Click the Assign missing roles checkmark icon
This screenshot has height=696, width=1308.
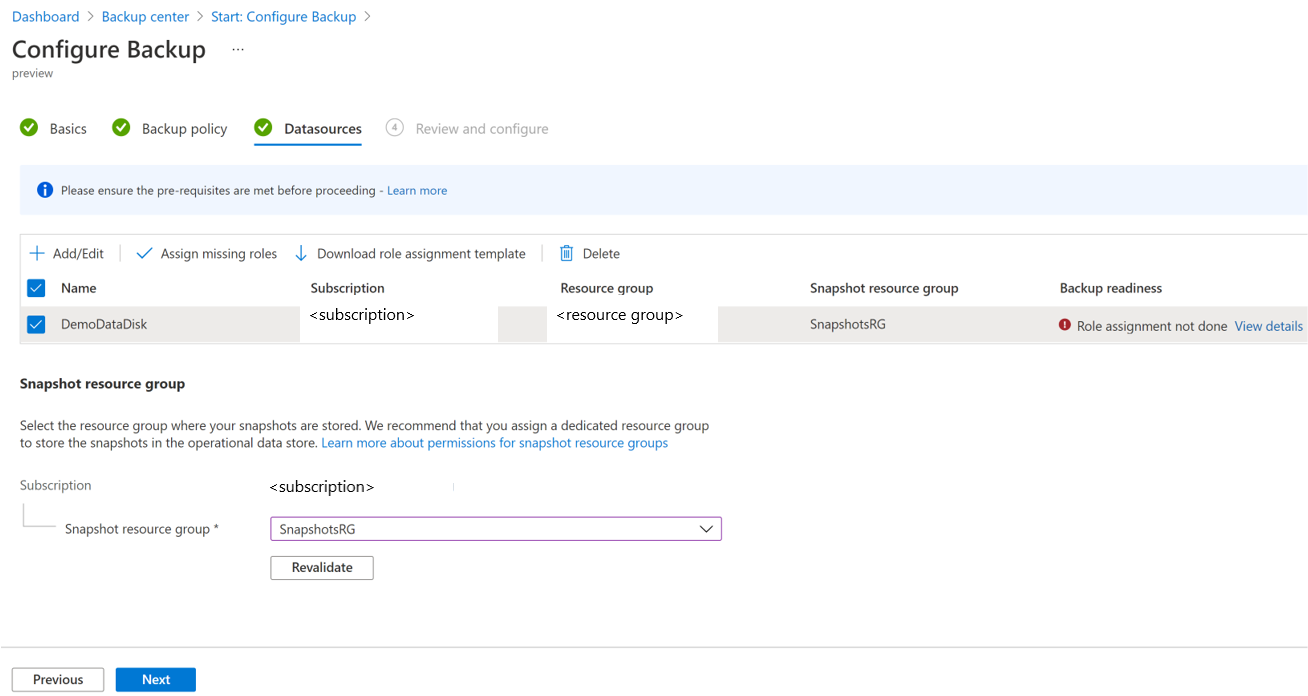[x=144, y=253]
